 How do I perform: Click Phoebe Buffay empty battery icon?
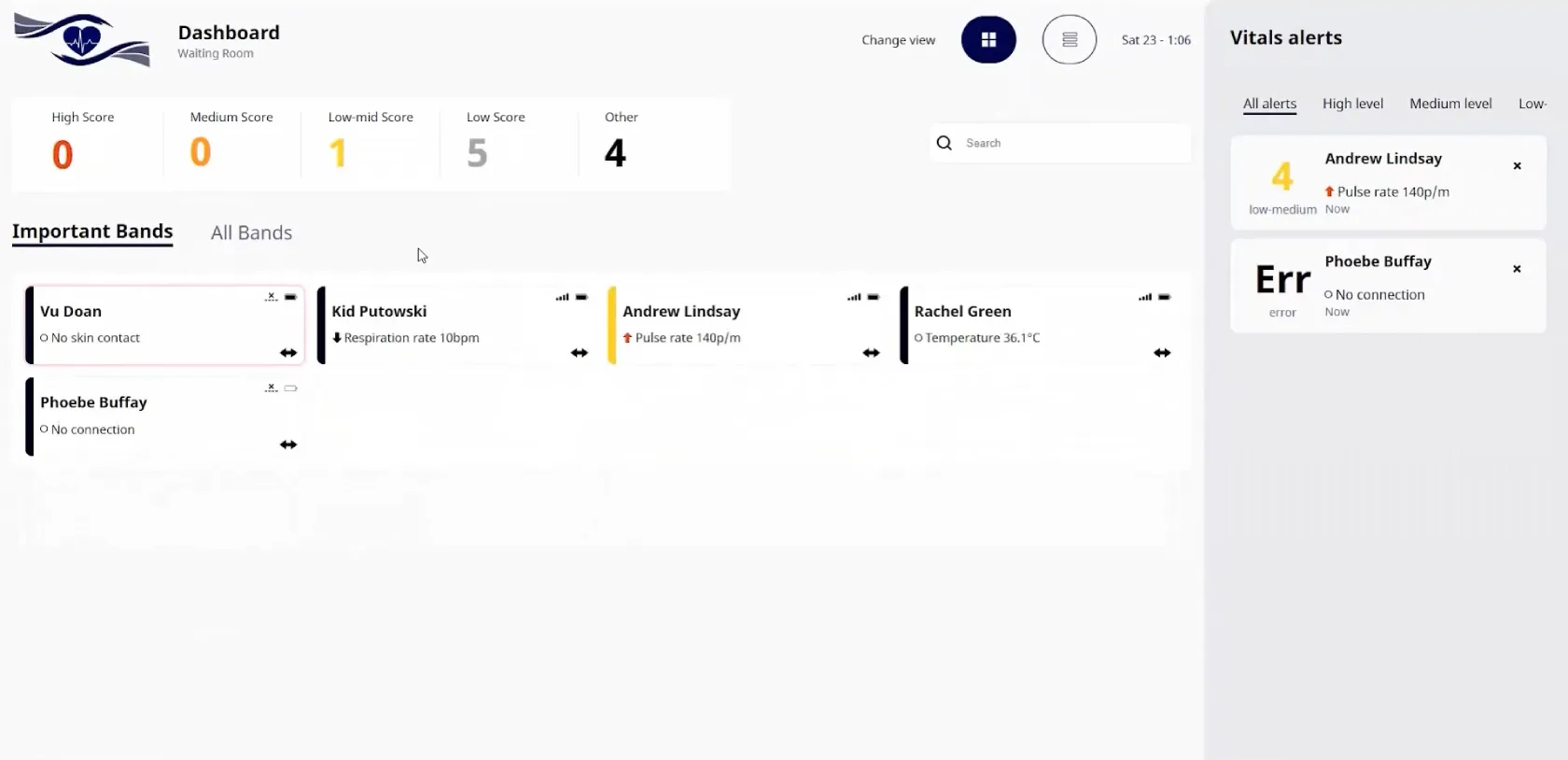pyautogui.click(x=290, y=388)
